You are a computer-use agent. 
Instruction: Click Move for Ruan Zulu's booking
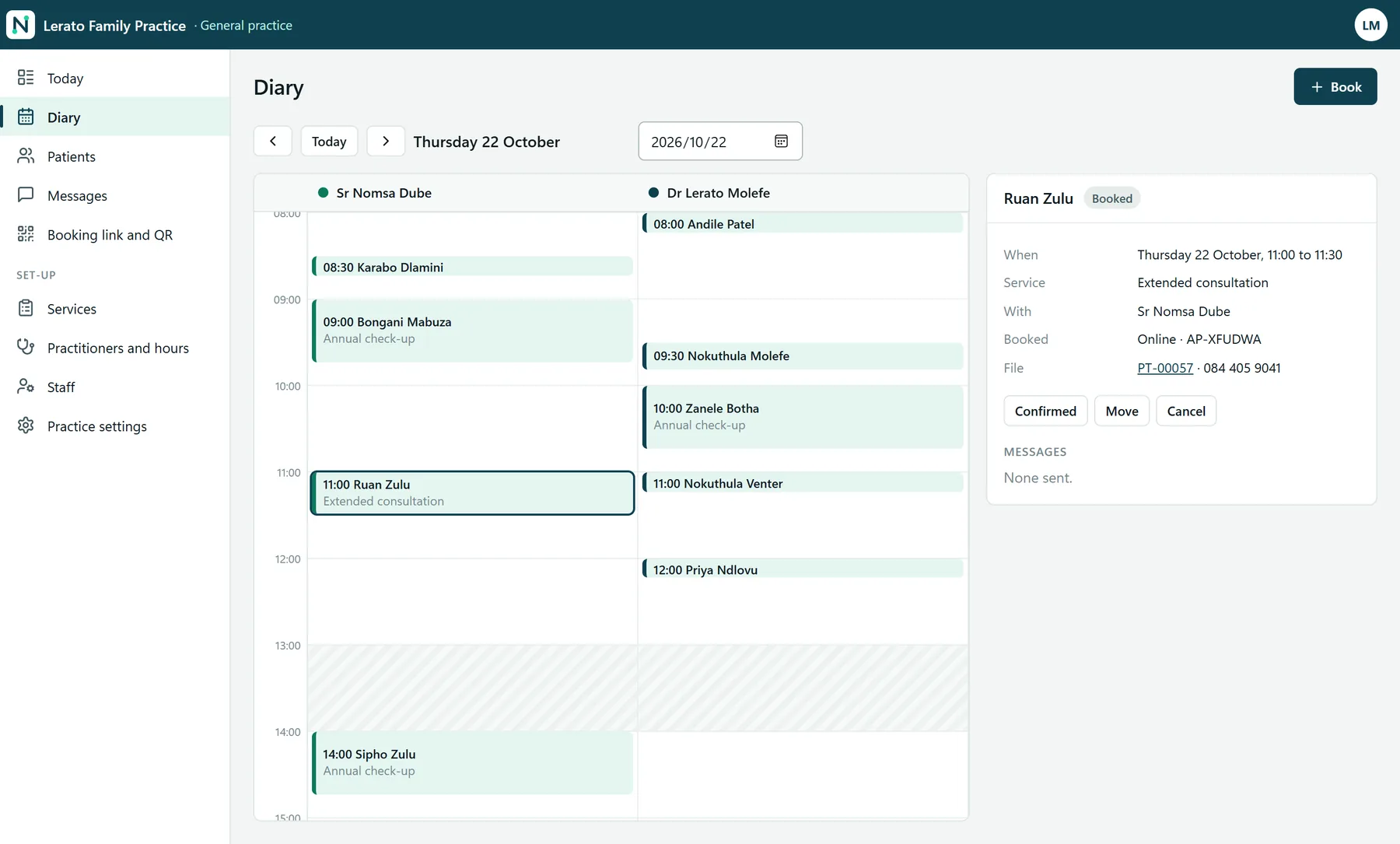tap(1122, 411)
